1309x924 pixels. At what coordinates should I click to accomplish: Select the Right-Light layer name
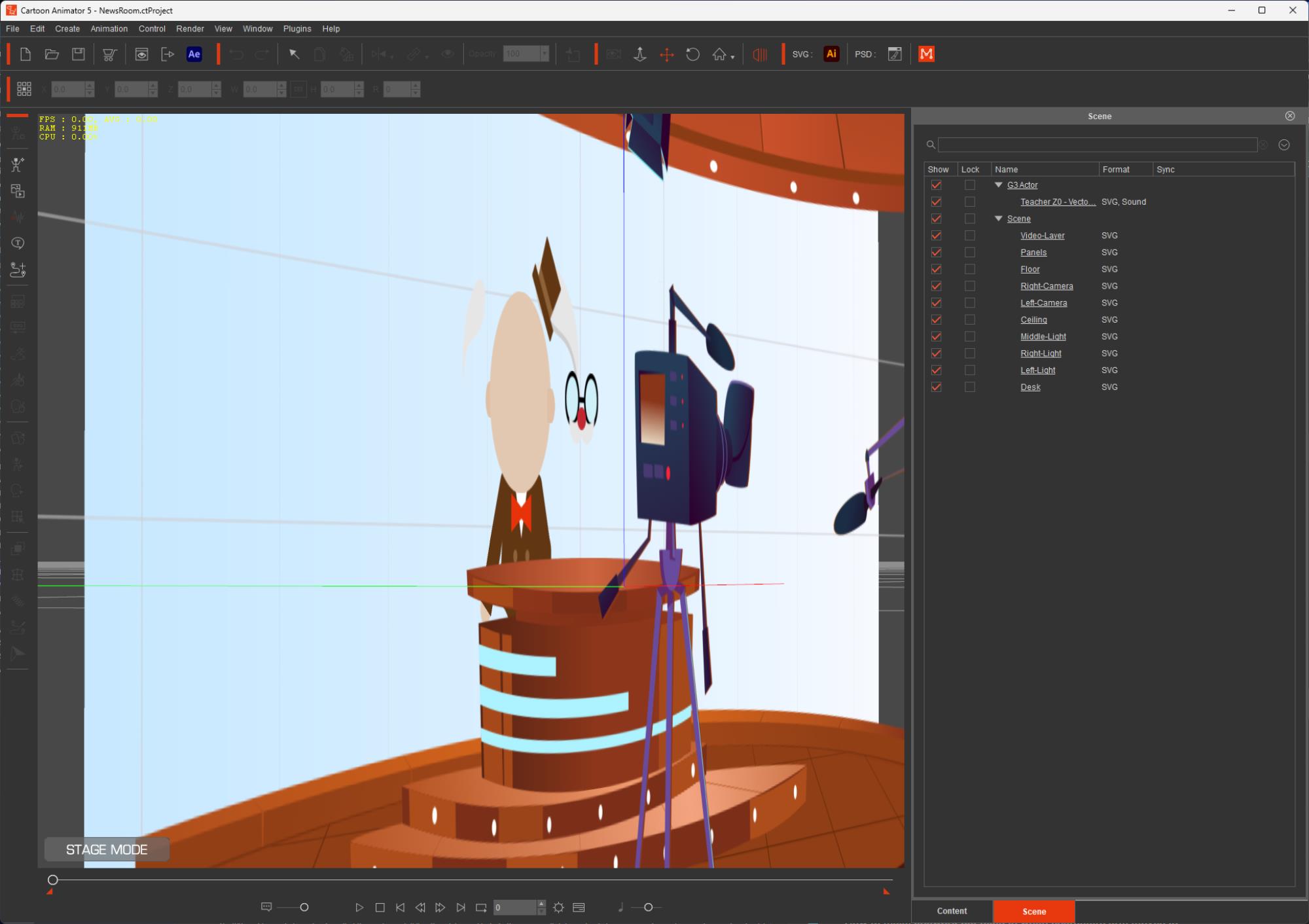point(1041,353)
